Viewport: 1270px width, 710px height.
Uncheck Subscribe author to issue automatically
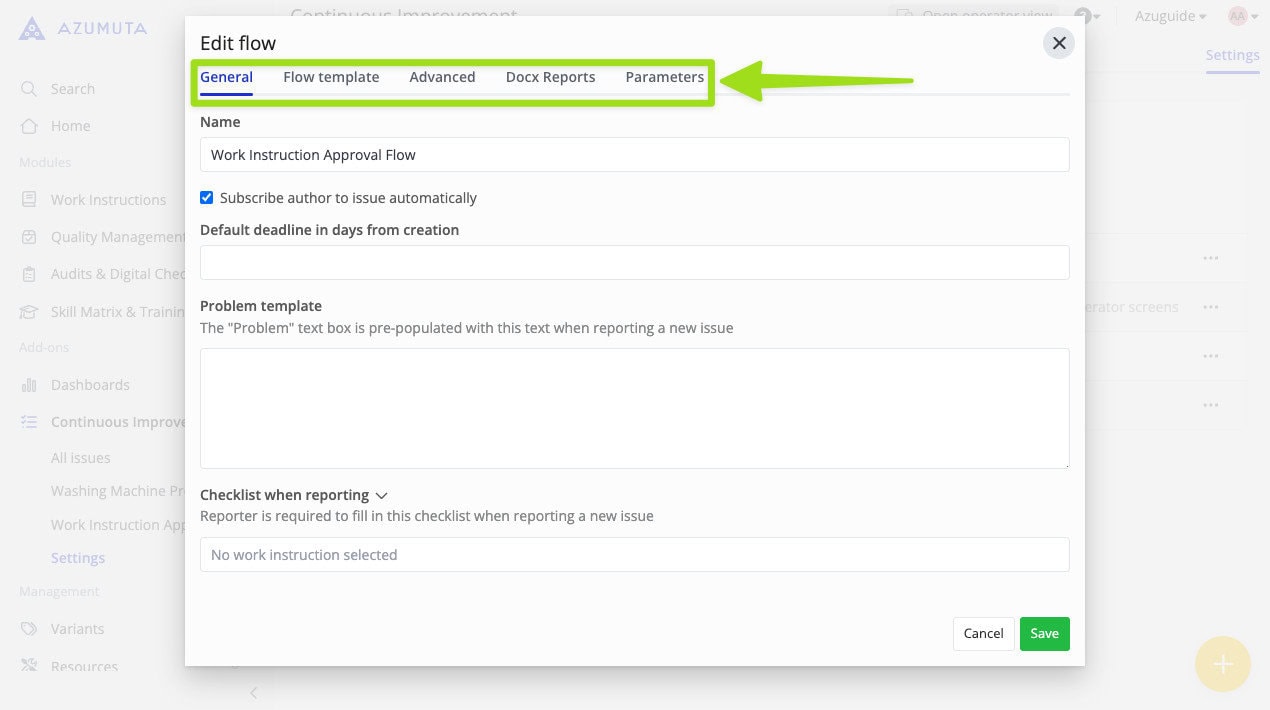pyautogui.click(x=207, y=198)
